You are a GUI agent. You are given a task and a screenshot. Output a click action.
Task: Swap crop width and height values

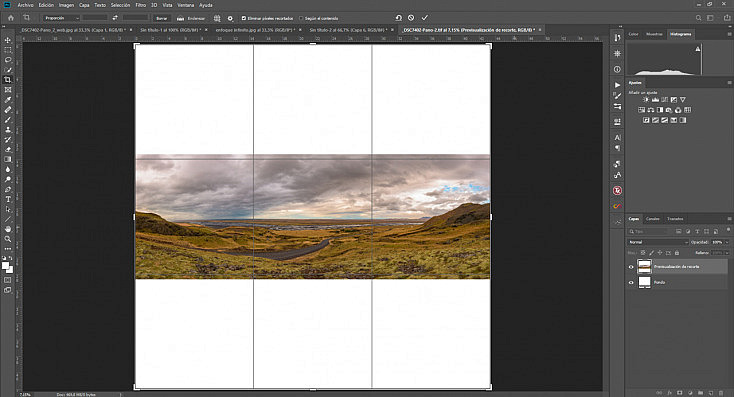pos(115,18)
